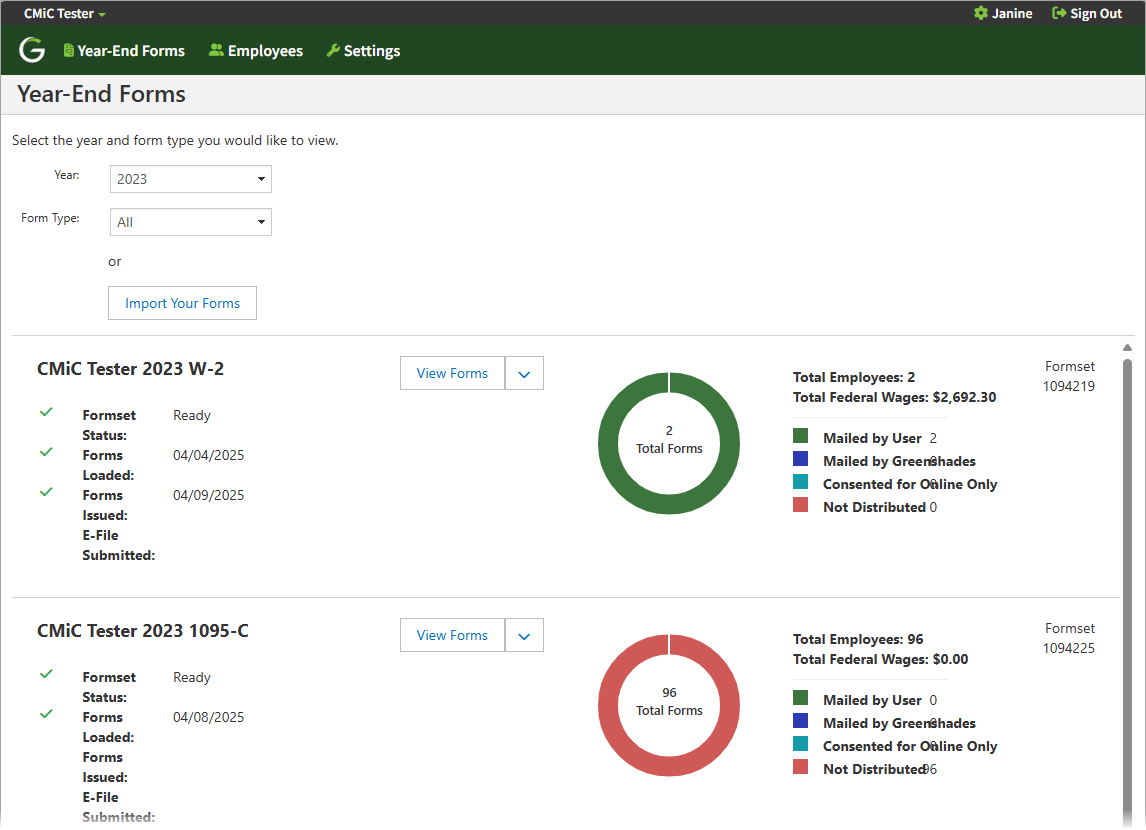Screen dimensions: 1146x830
Task: Click the W-2 blue Mailed by Greenshades swatch
Action: [x=800, y=459]
